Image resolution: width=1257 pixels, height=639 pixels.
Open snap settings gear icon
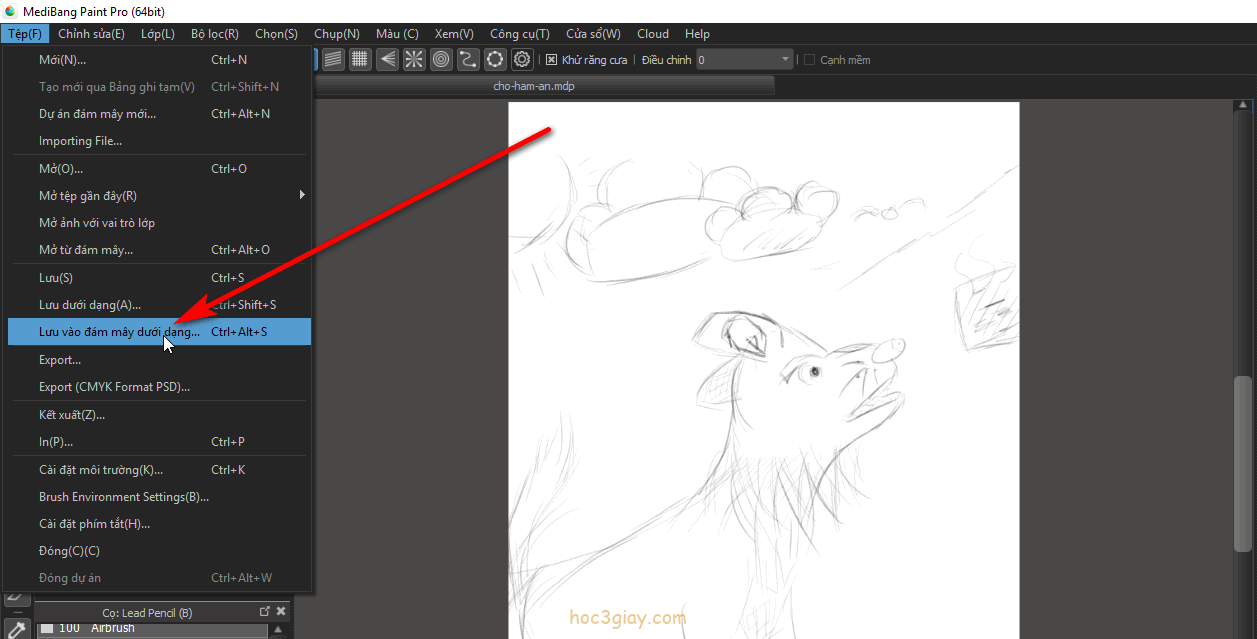click(522, 60)
